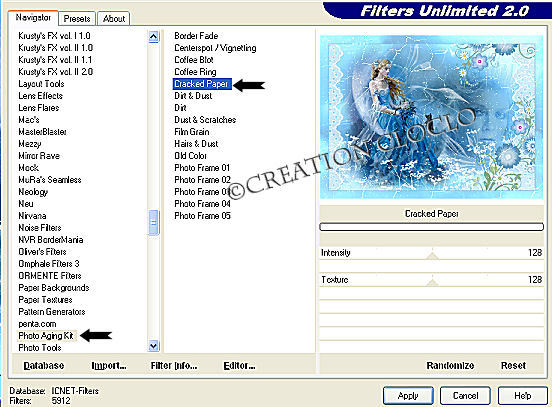Select the Navigator tab
This screenshot has height=407, width=552.
33,18
